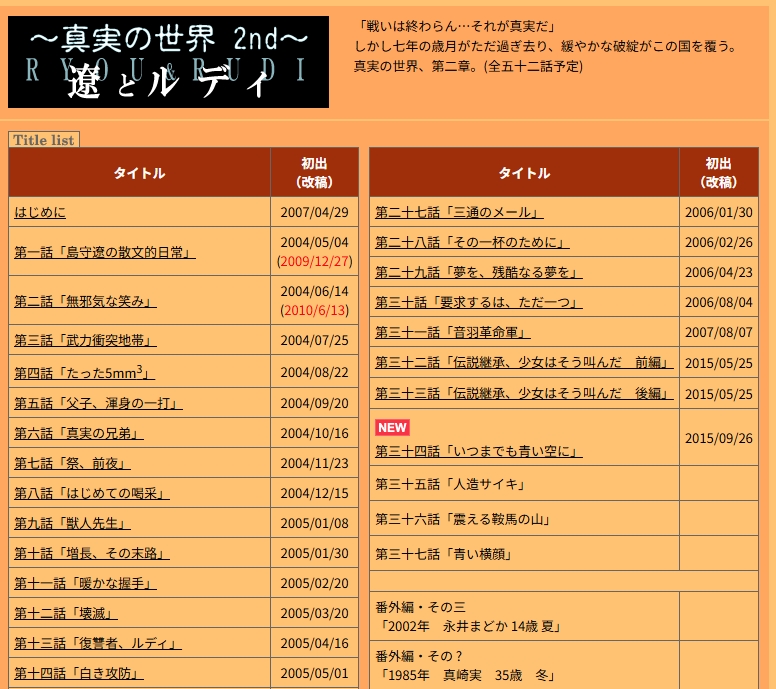The image size is (776, 689).
Task: Open 第五話「父子、渾身の一打」
Action: point(98,403)
